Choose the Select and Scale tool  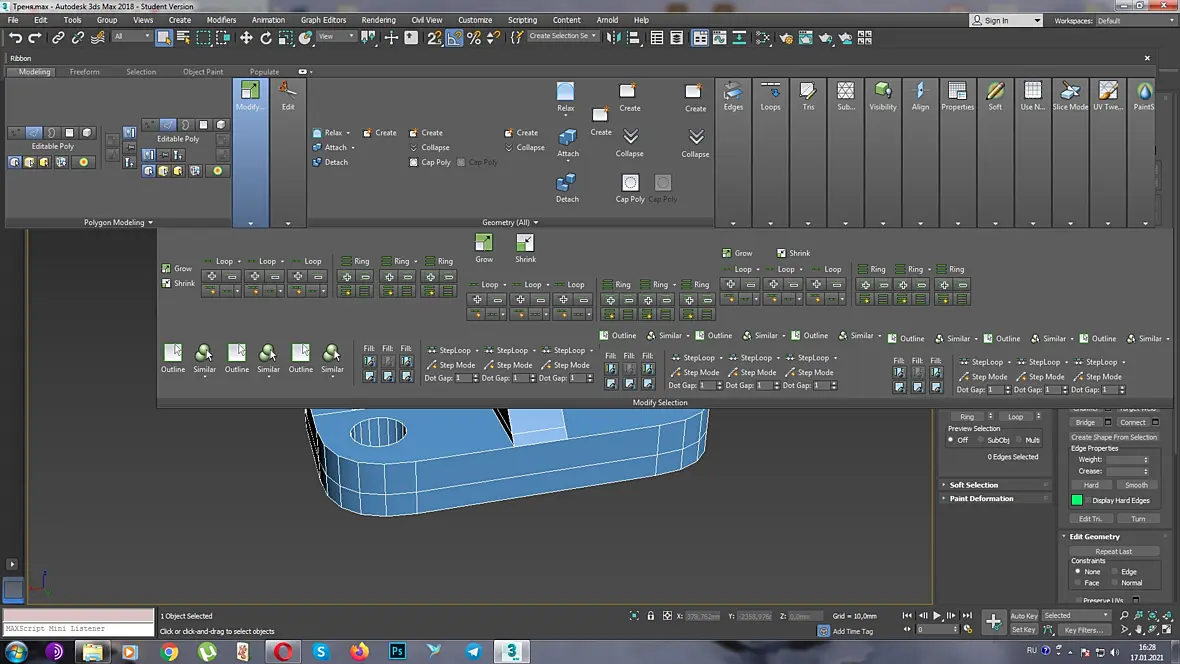pos(285,38)
